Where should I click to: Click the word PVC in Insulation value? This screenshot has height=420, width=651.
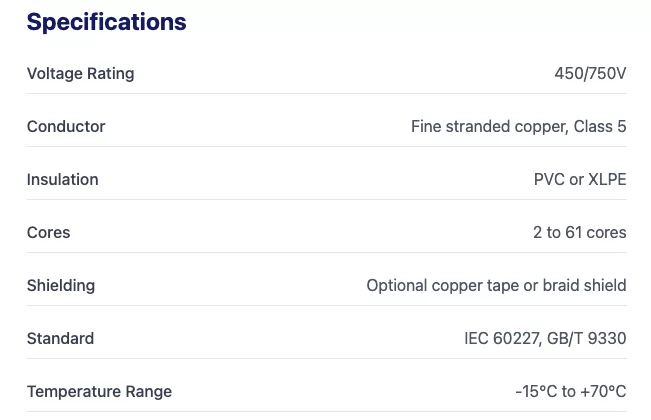click(550, 179)
